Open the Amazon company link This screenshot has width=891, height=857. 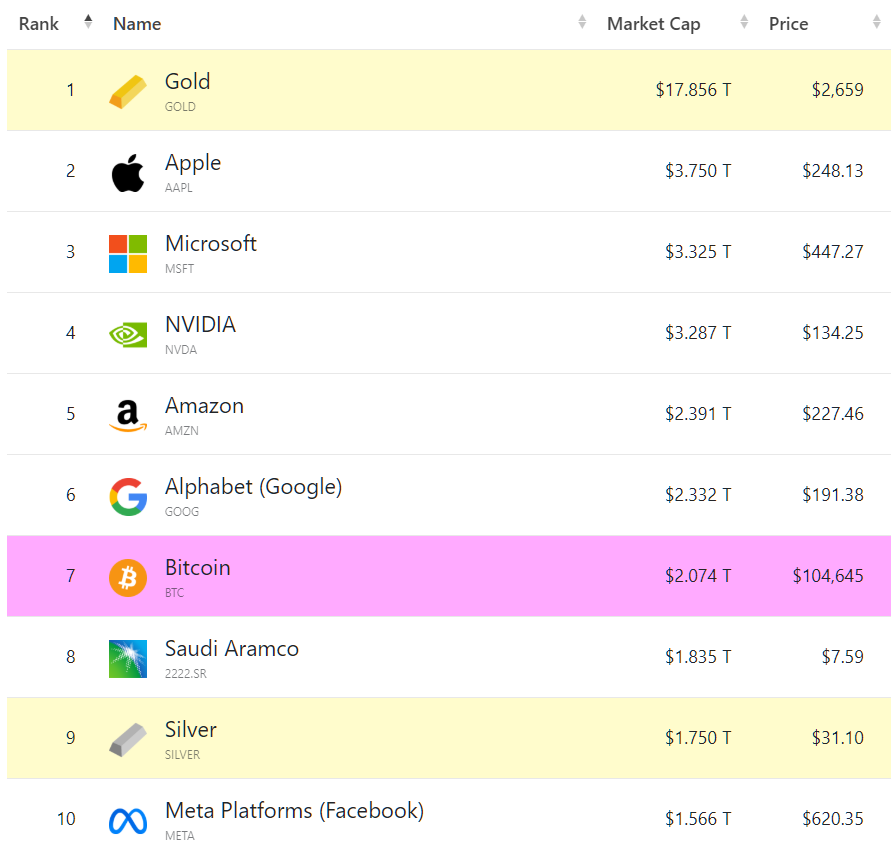coord(204,406)
